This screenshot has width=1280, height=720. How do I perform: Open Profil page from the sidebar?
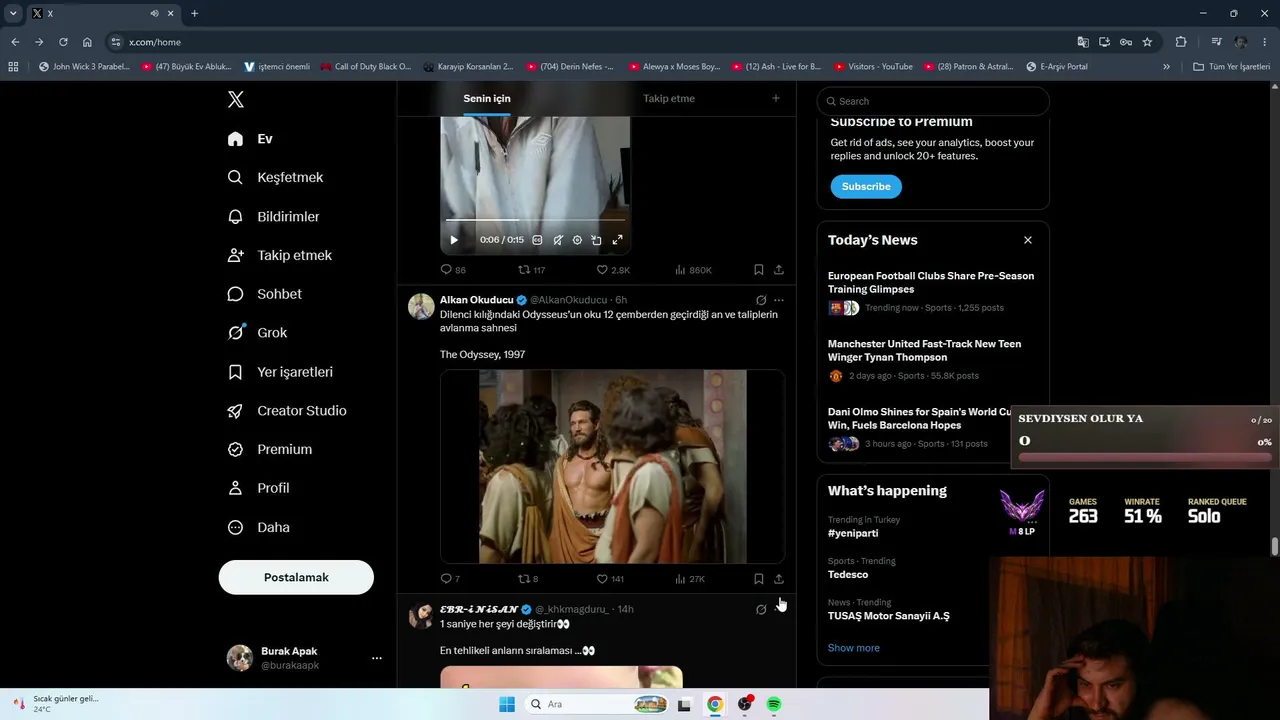258,488
